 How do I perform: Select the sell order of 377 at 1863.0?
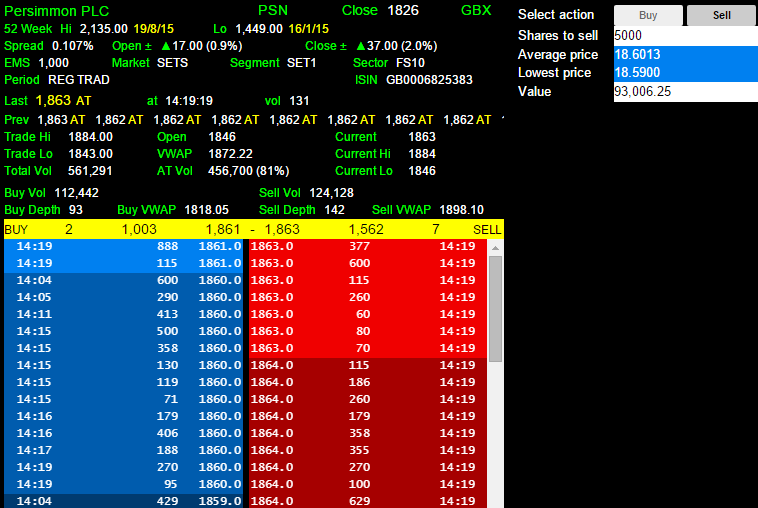368,247
